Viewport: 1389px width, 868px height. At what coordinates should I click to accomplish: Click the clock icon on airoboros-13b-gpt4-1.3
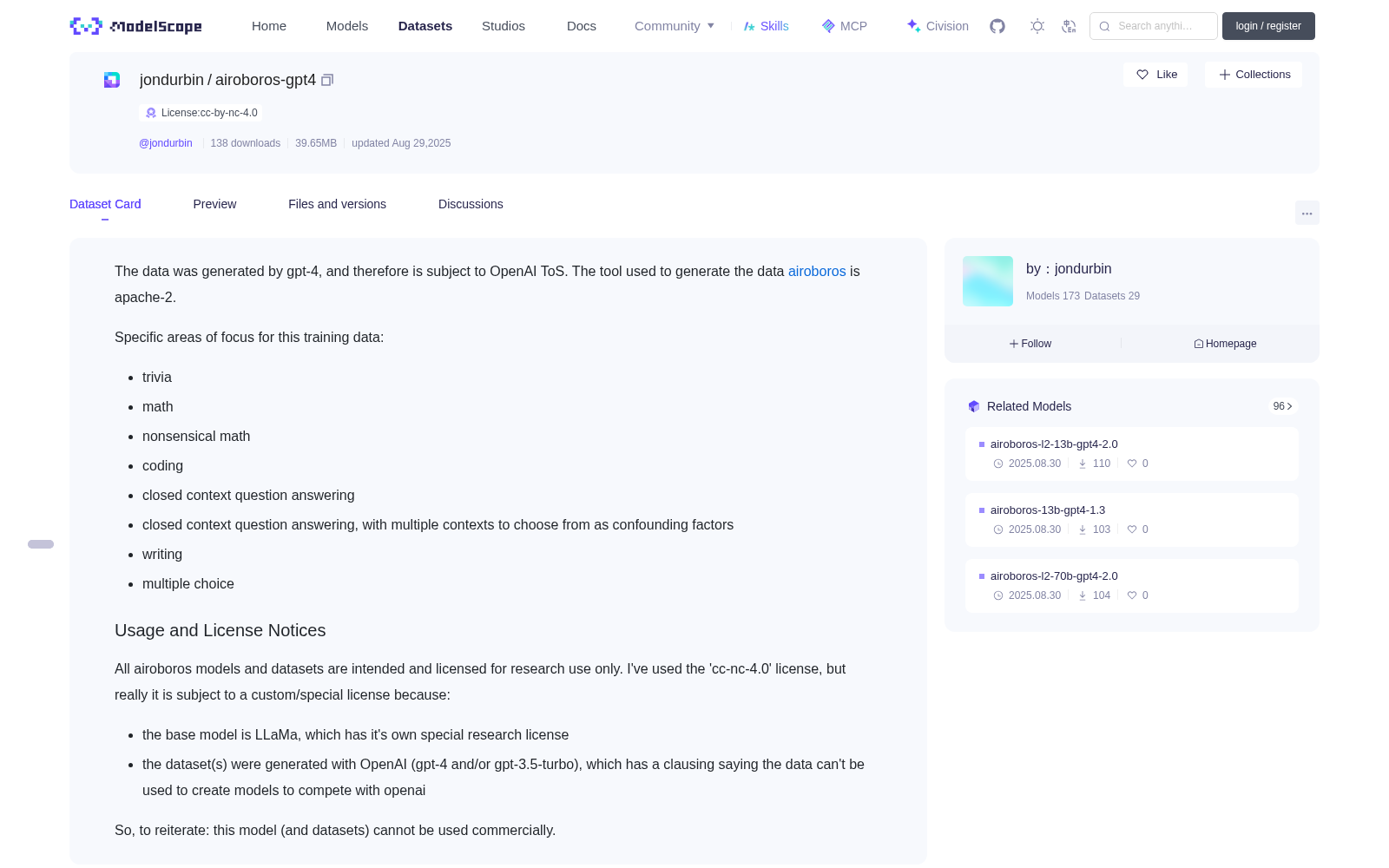(998, 529)
